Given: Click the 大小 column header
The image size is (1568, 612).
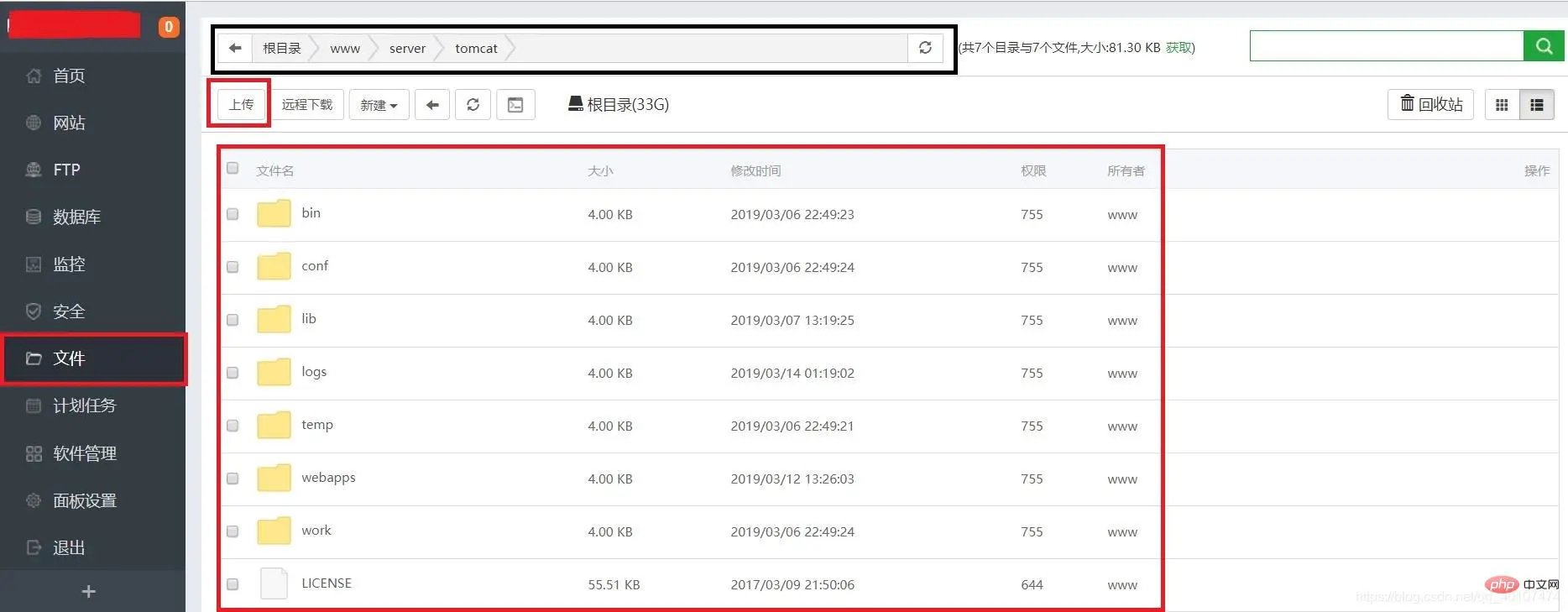Looking at the screenshot, I should 600,170.
